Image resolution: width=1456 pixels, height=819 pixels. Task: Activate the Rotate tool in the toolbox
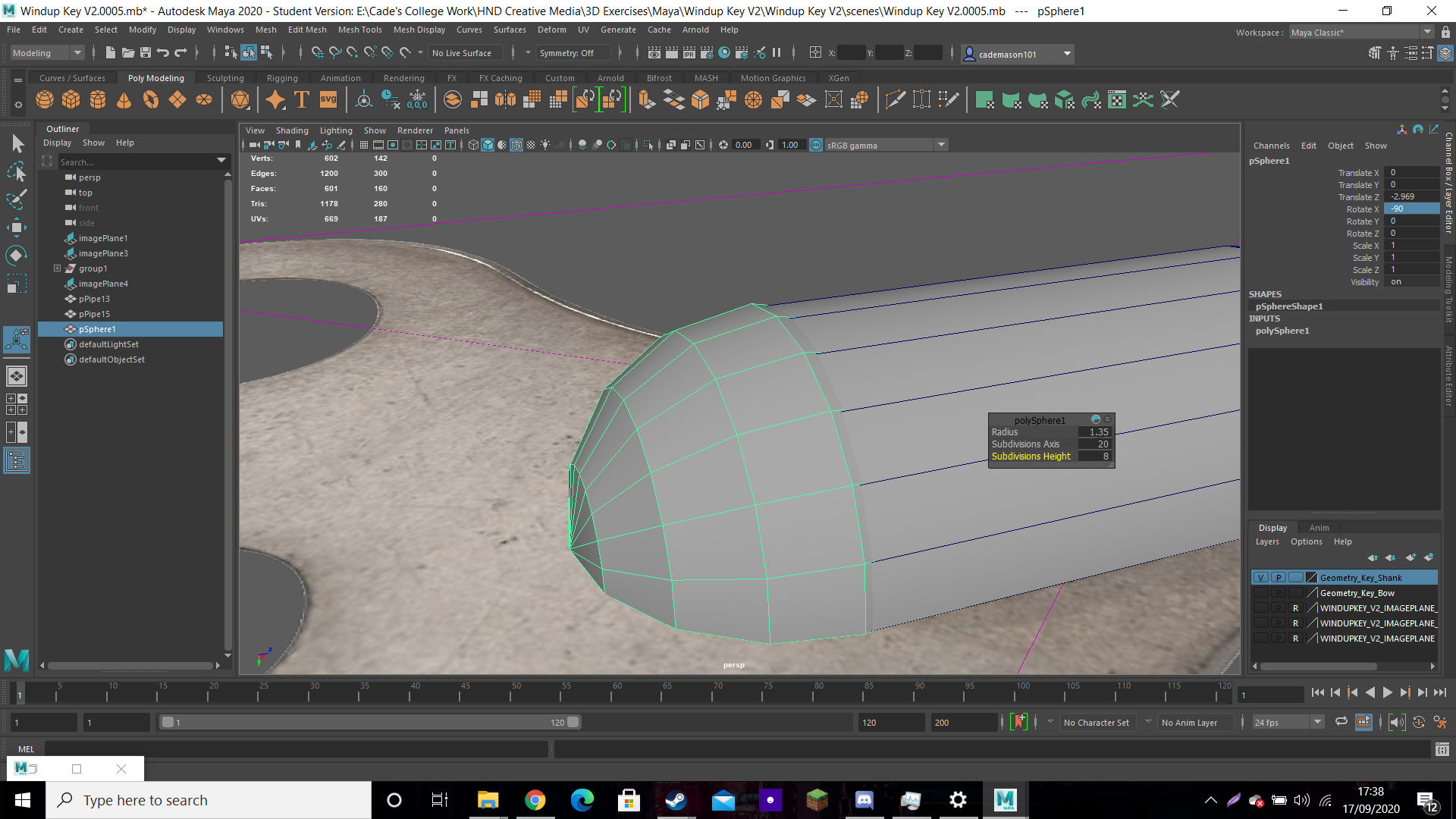point(17,255)
